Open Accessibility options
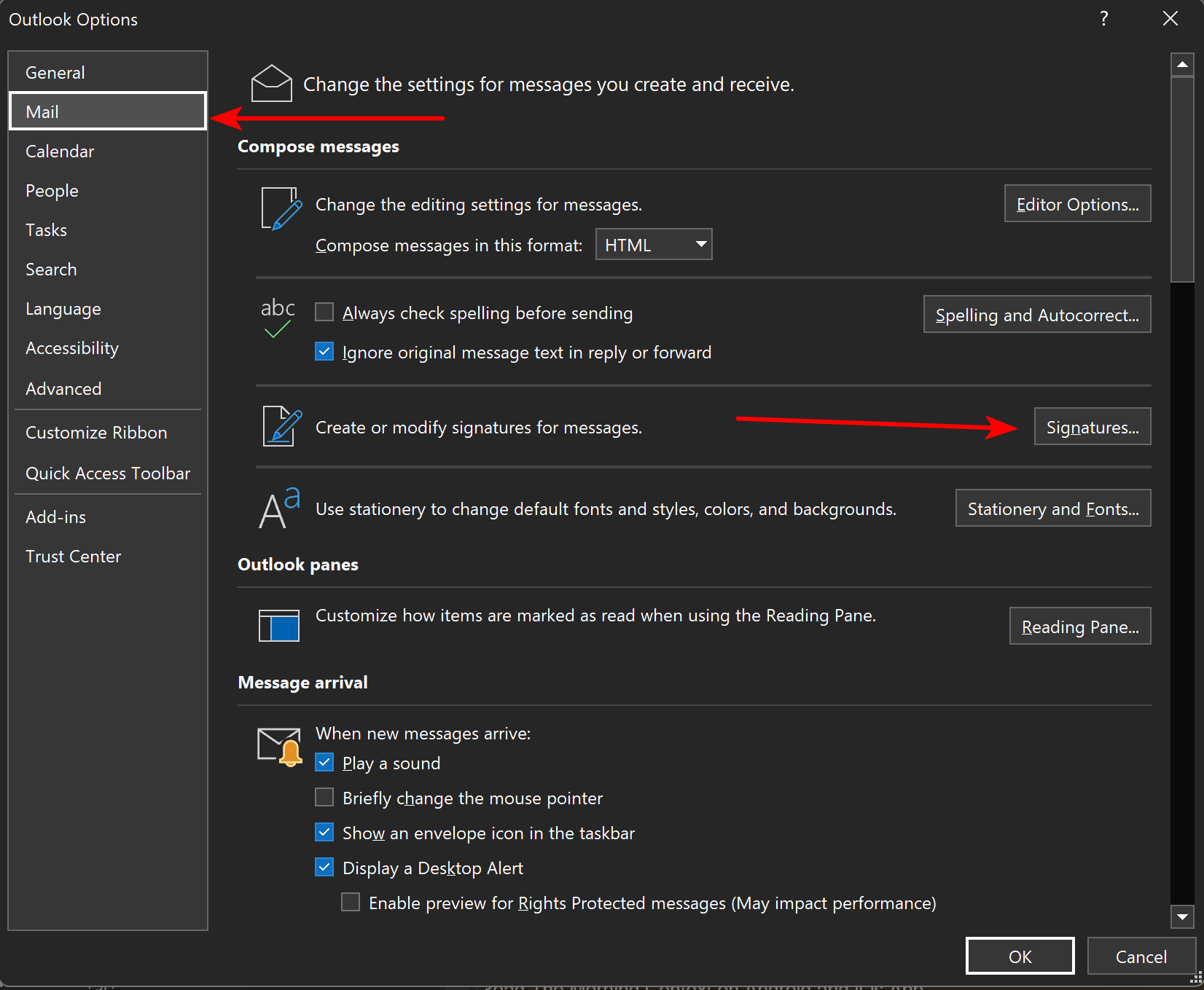This screenshot has width=1204, height=990. (x=108, y=347)
